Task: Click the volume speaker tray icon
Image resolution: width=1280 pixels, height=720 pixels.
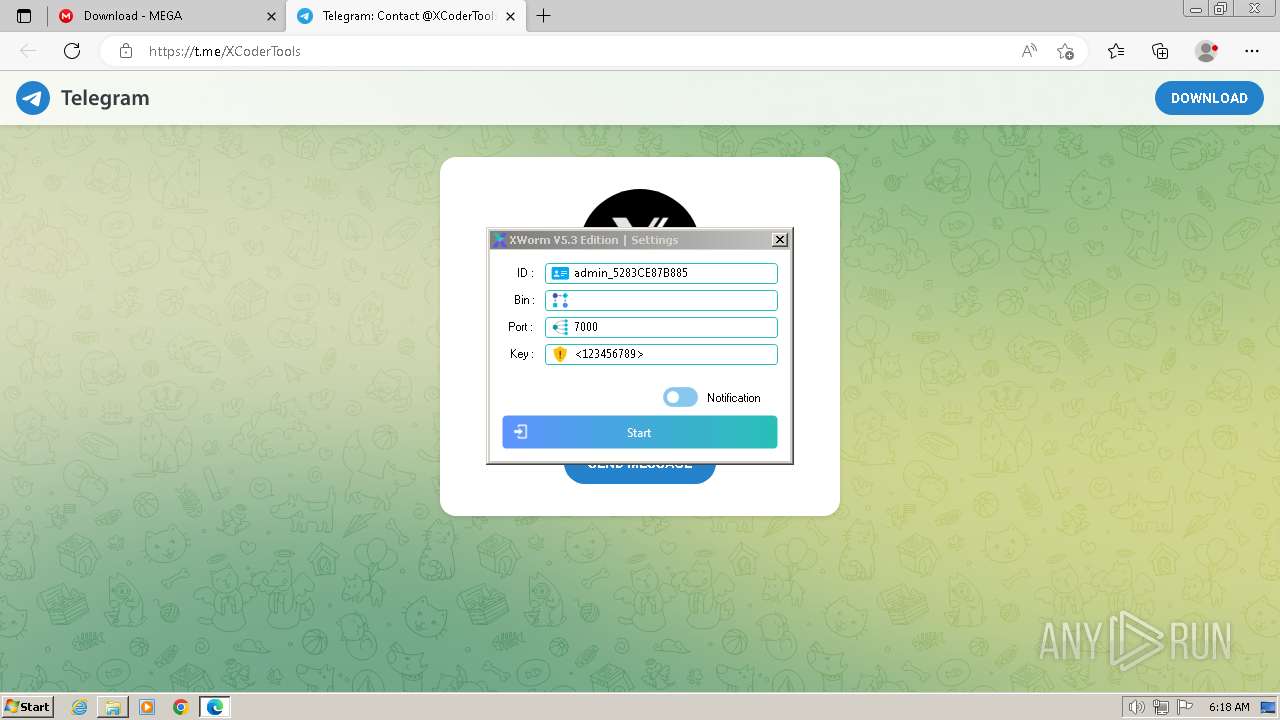Action: [x=1137, y=707]
